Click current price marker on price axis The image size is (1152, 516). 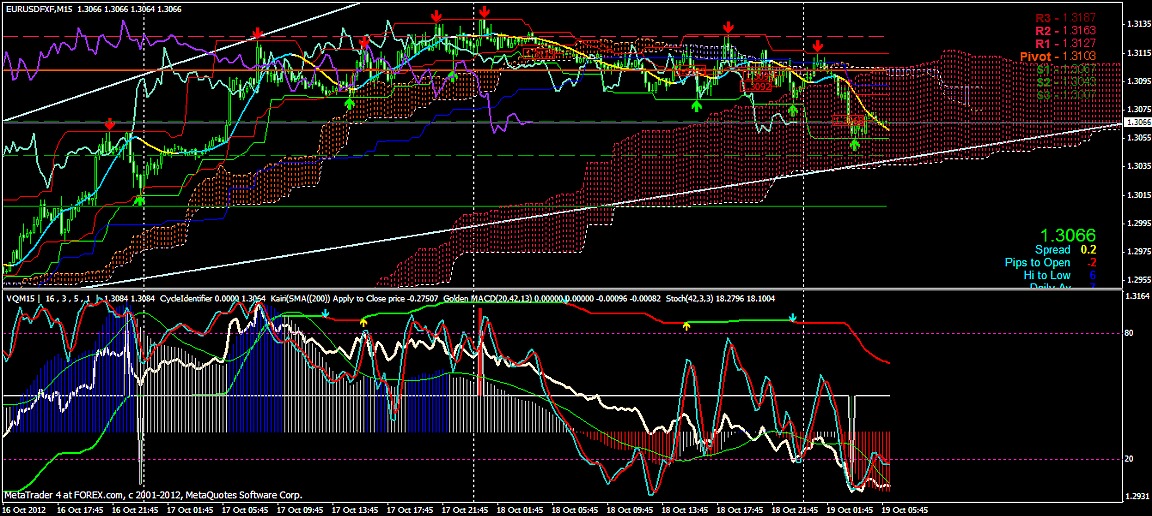1137,121
